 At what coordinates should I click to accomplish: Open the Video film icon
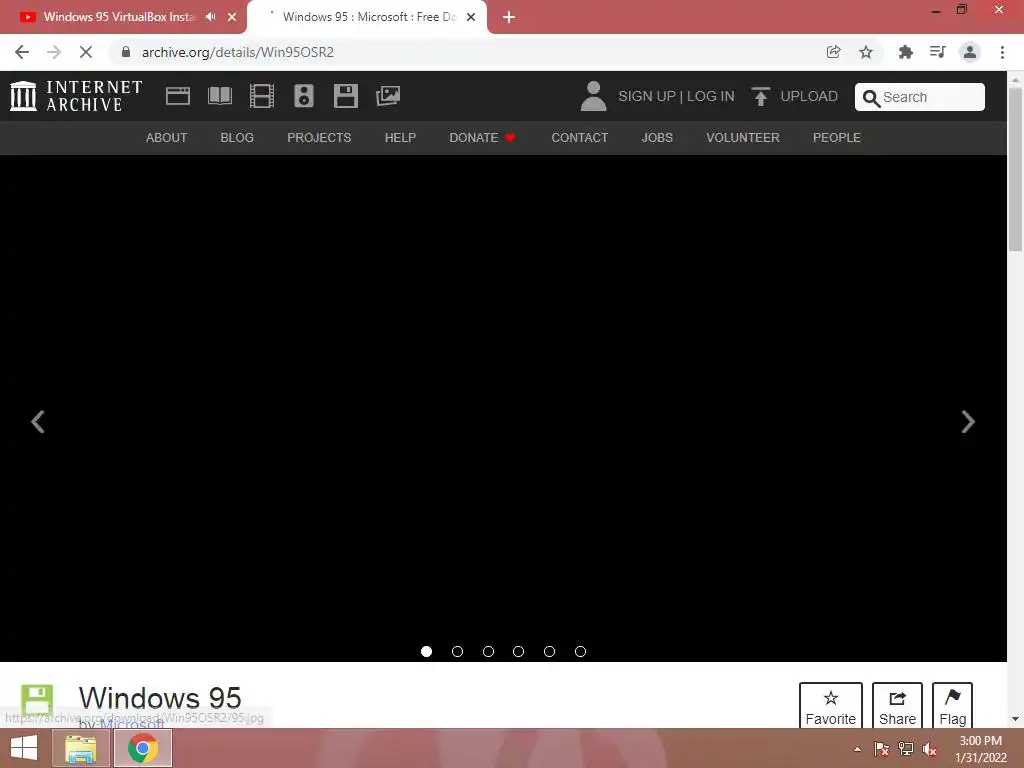coord(261,96)
